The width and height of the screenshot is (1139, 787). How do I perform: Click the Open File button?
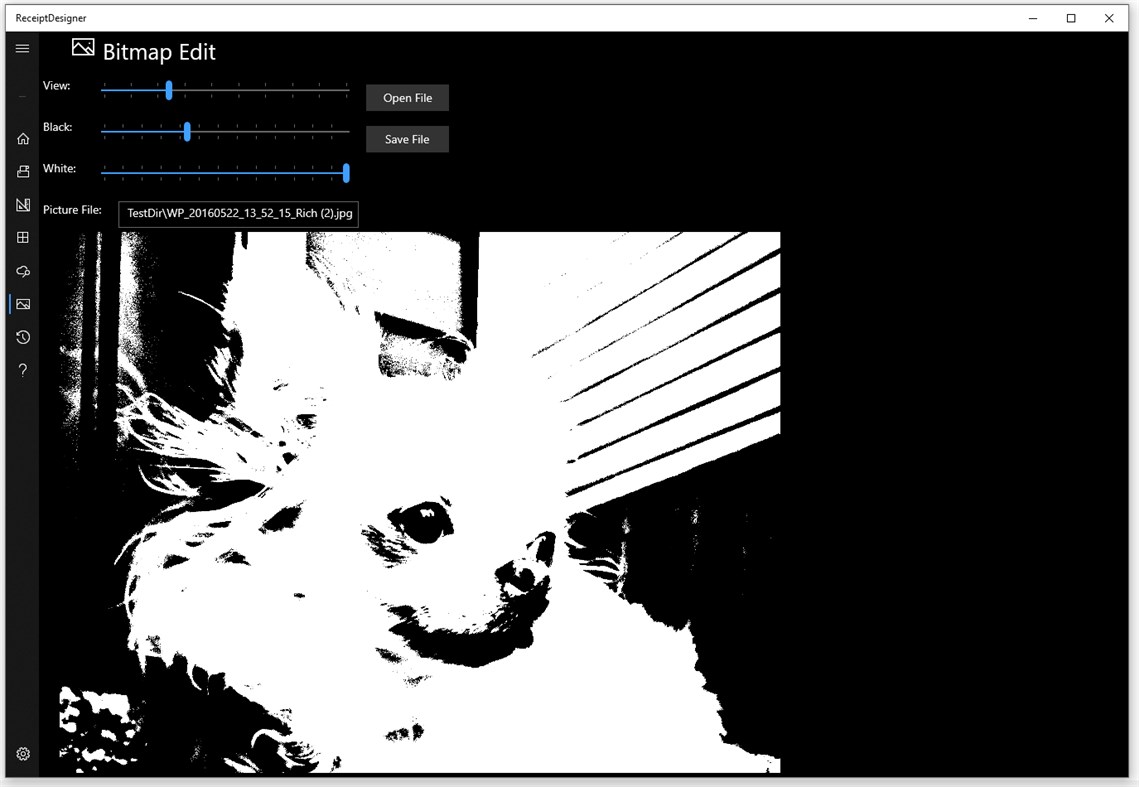point(406,97)
